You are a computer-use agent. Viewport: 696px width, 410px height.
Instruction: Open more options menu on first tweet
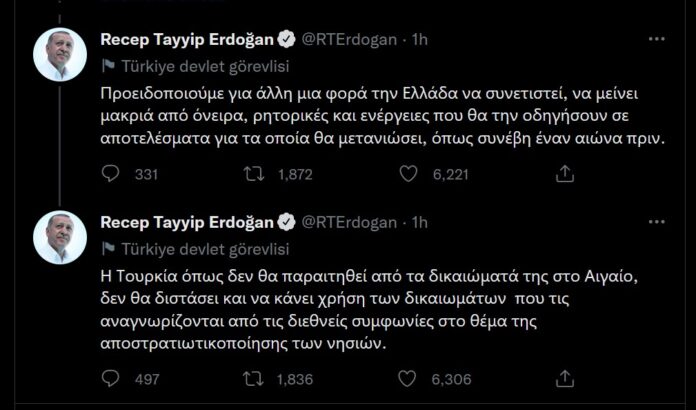pyautogui.click(x=656, y=39)
